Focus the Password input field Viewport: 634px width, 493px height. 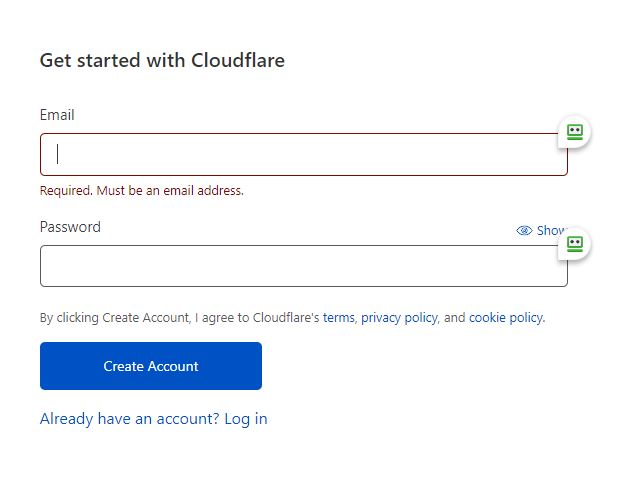point(304,266)
